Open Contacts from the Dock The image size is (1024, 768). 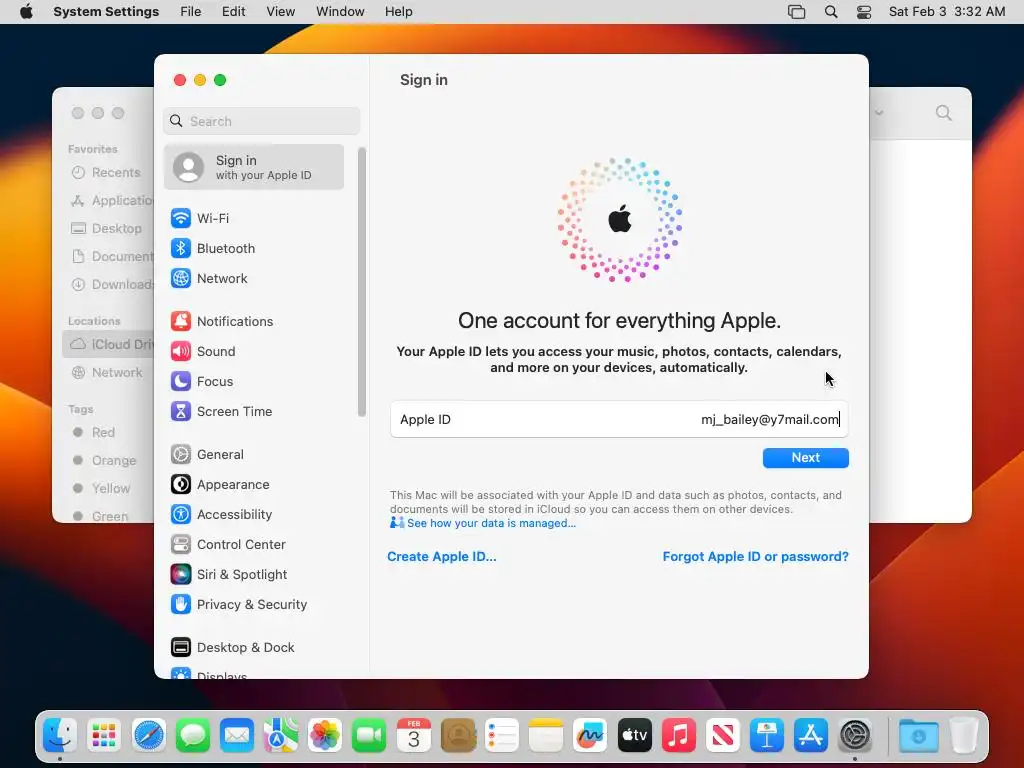coord(458,736)
